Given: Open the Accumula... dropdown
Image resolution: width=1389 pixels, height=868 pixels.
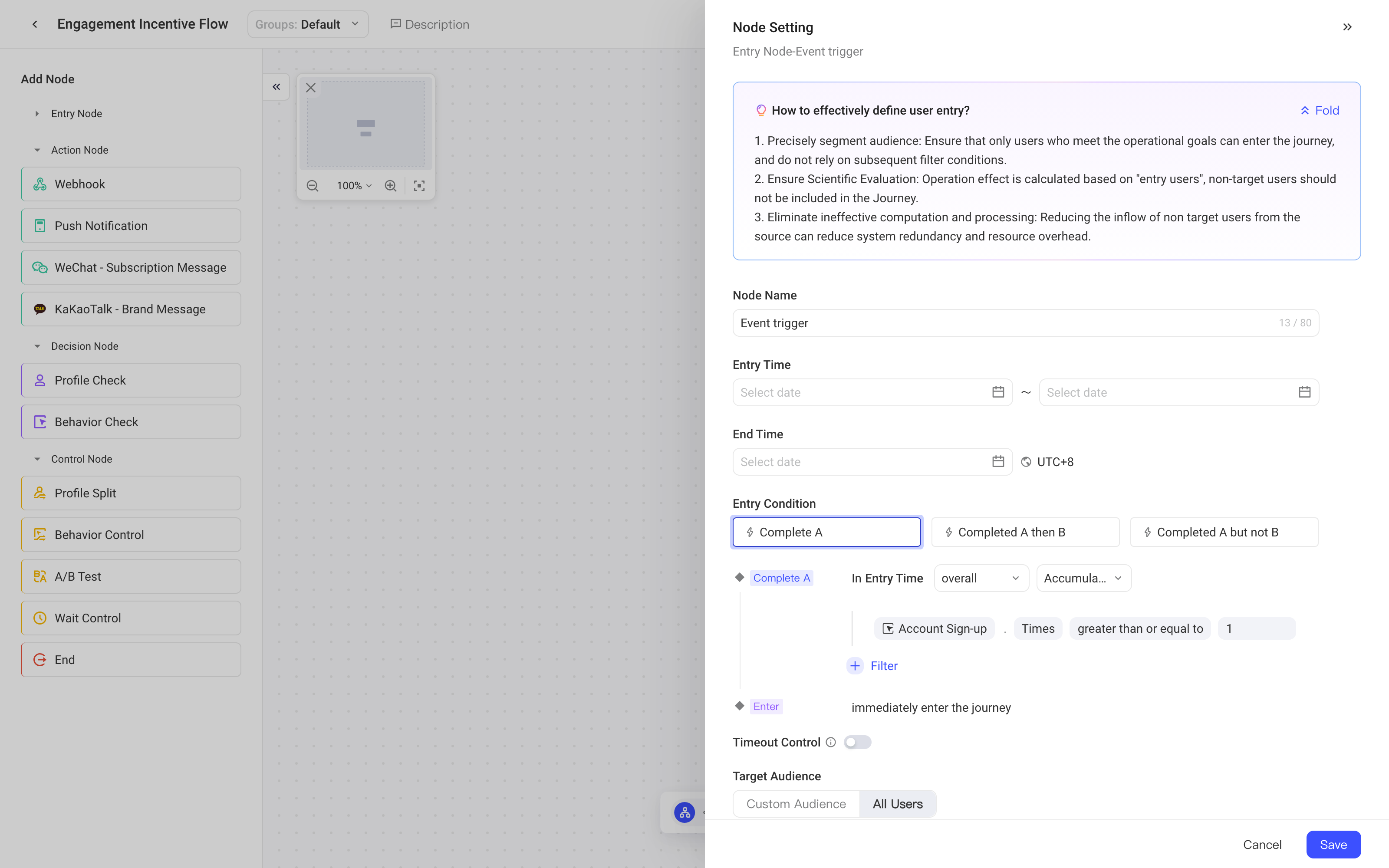Looking at the screenshot, I should (x=1084, y=578).
